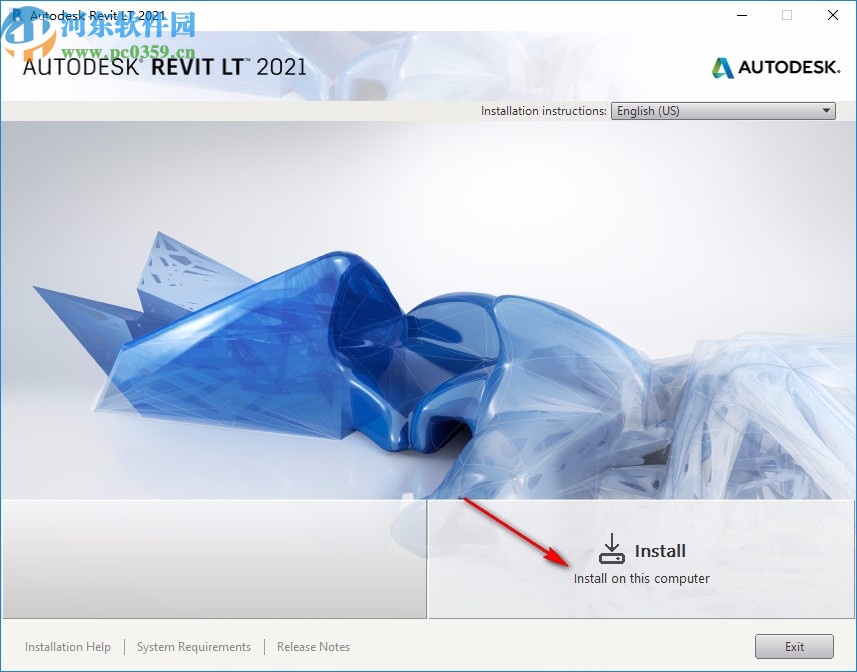Minimize the installer window

[741, 15]
